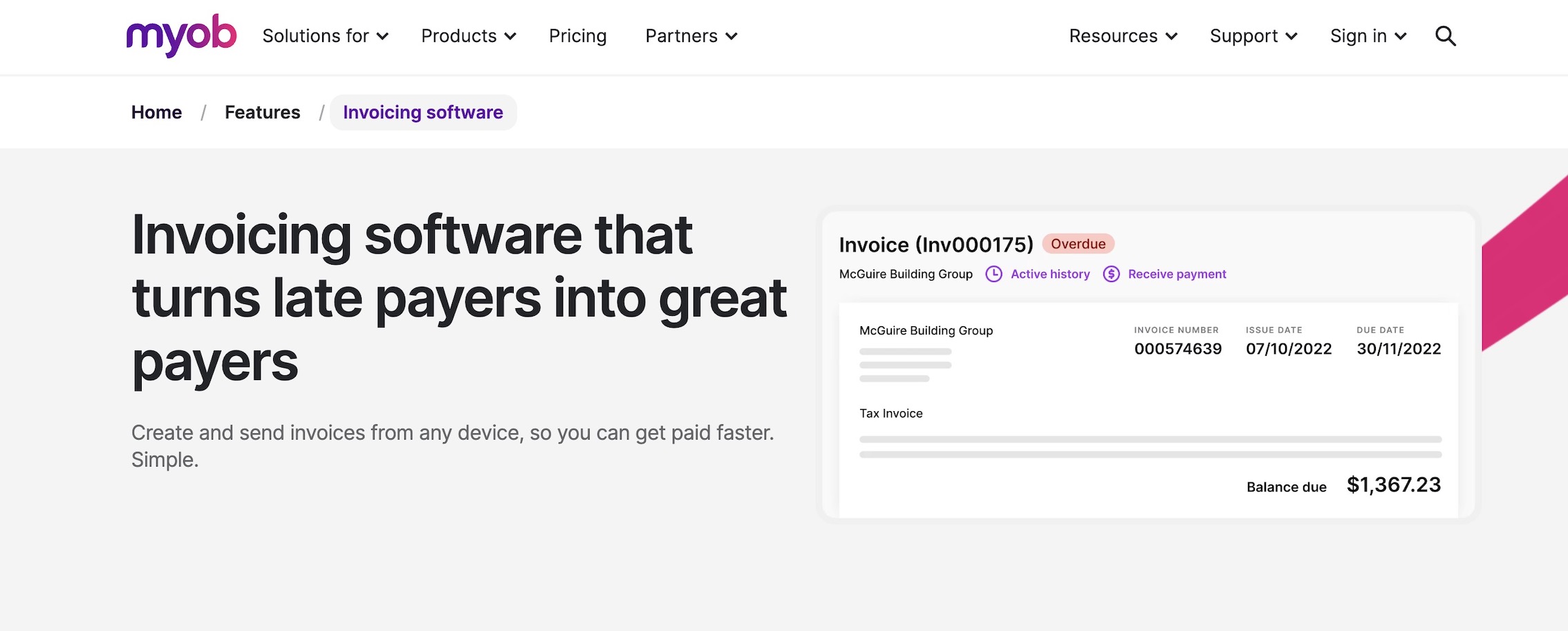Click the invoice title Invoice (Inv000175)

click(x=937, y=244)
